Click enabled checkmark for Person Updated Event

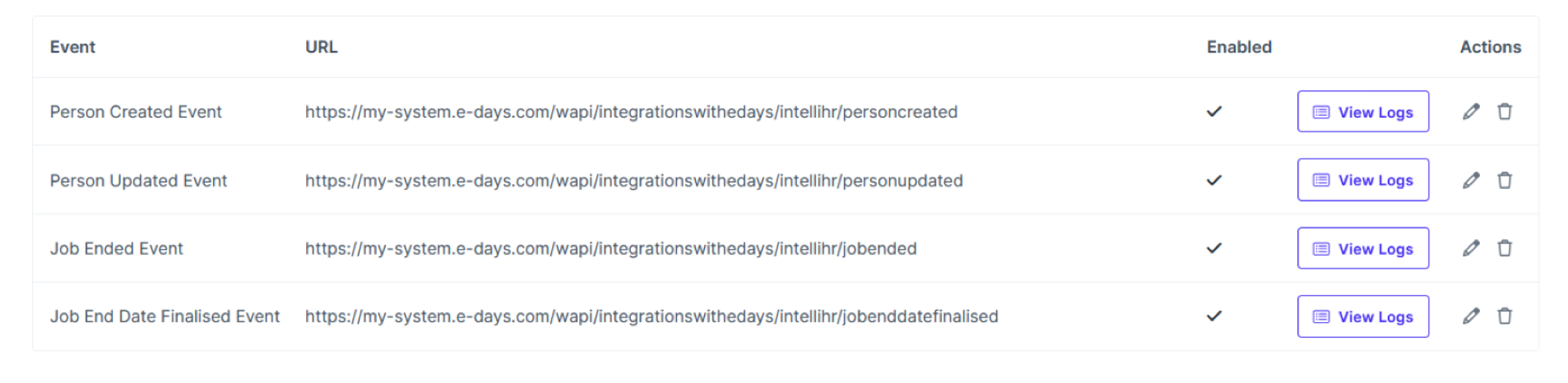(1214, 180)
